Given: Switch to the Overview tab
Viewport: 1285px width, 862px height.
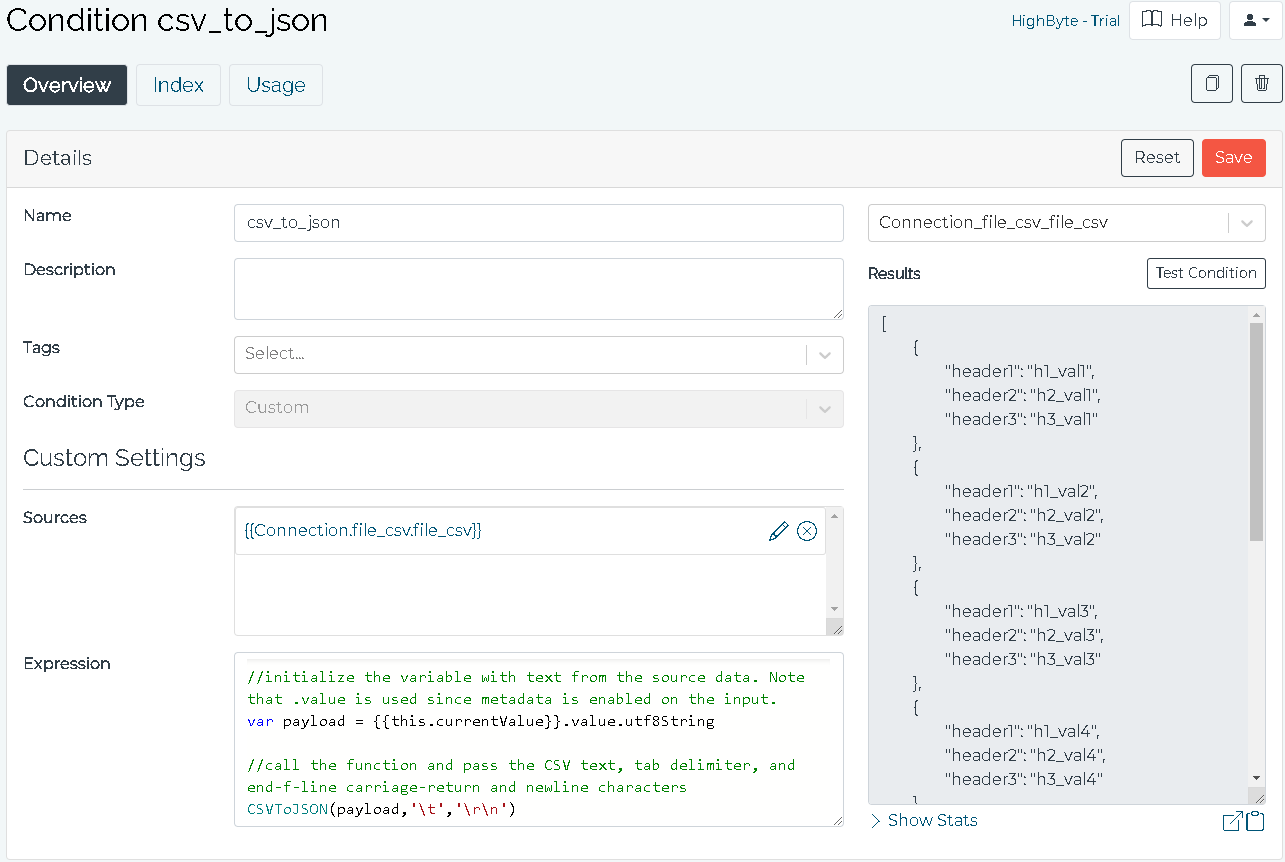Looking at the screenshot, I should tap(67, 85).
